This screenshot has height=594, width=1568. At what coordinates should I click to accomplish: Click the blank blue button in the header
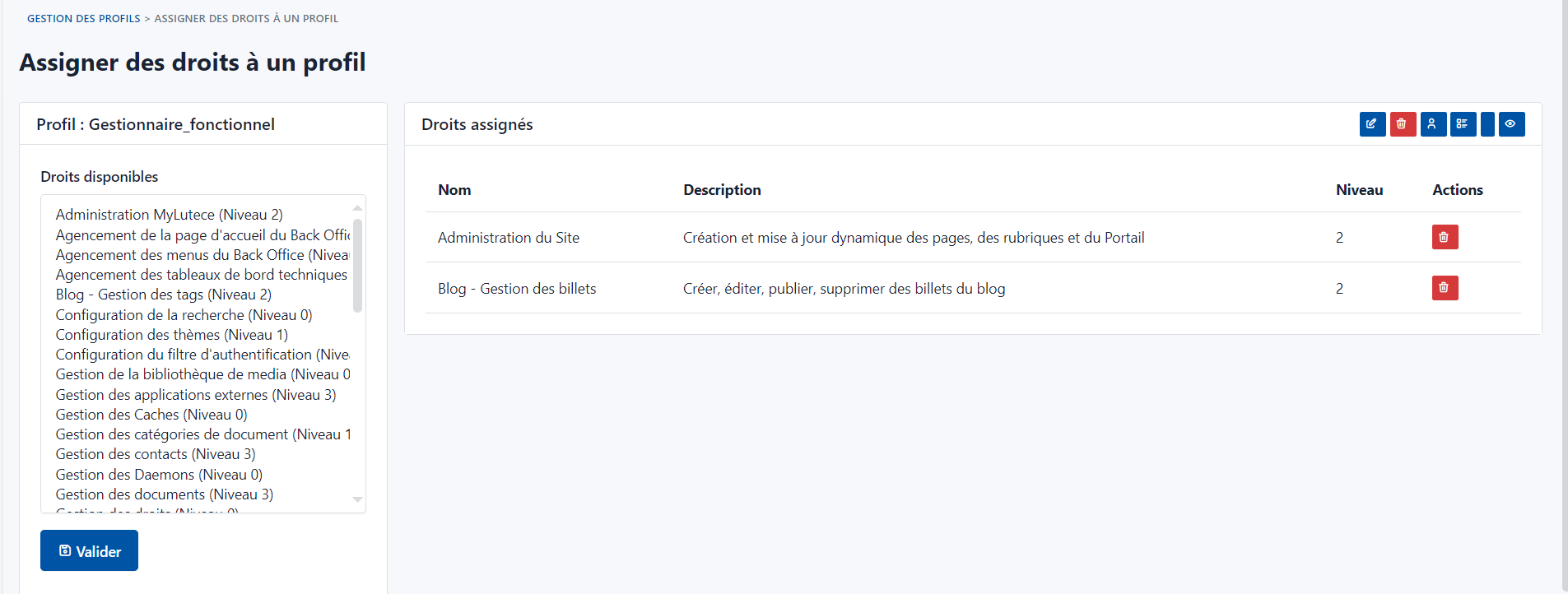[x=1487, y=124]
